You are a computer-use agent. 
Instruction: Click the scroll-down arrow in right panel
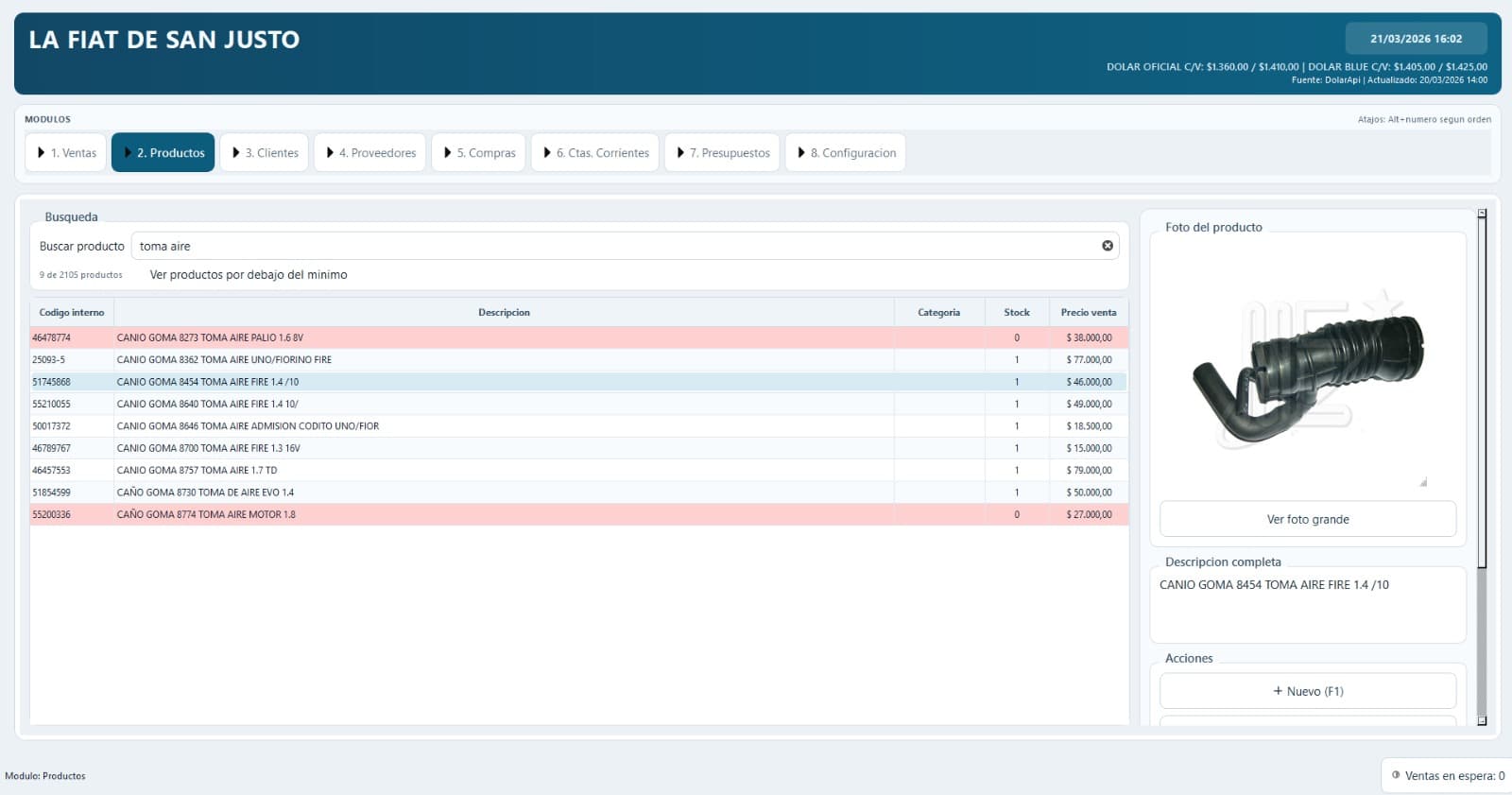[x=1482, y=720]
